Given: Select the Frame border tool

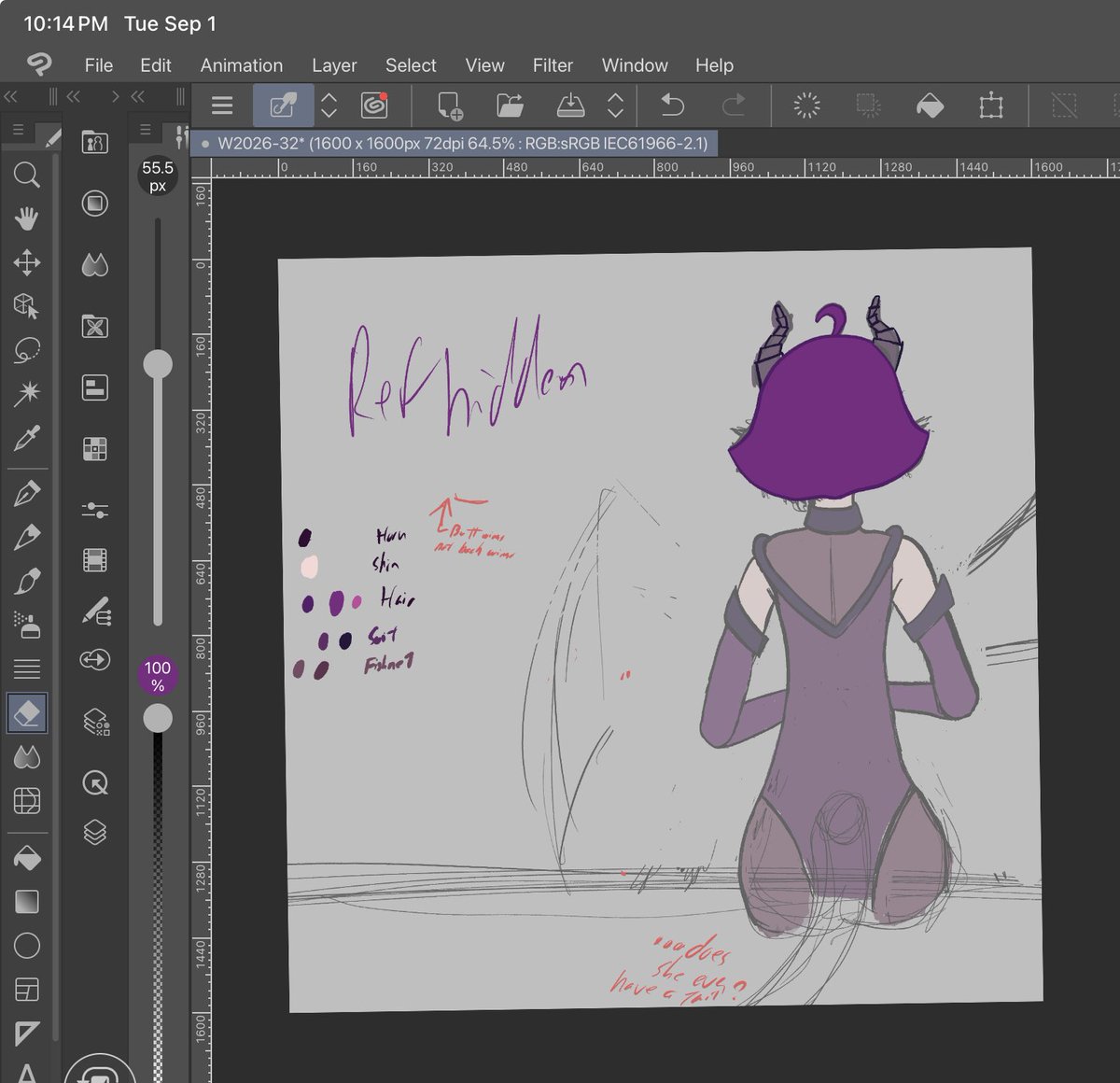Looking at the screenshot, I should 27,990.
